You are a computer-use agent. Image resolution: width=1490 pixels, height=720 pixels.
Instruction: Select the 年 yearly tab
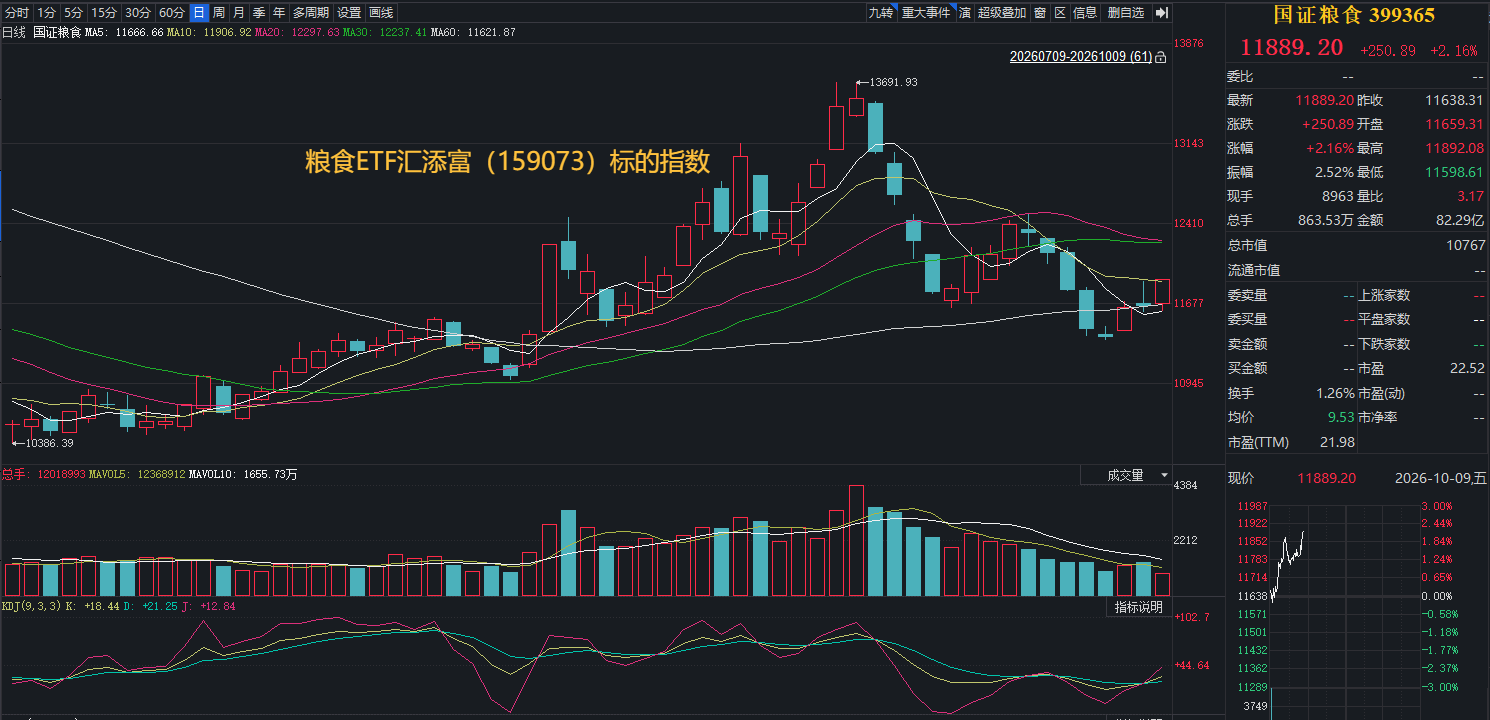[x=279, y=13]
